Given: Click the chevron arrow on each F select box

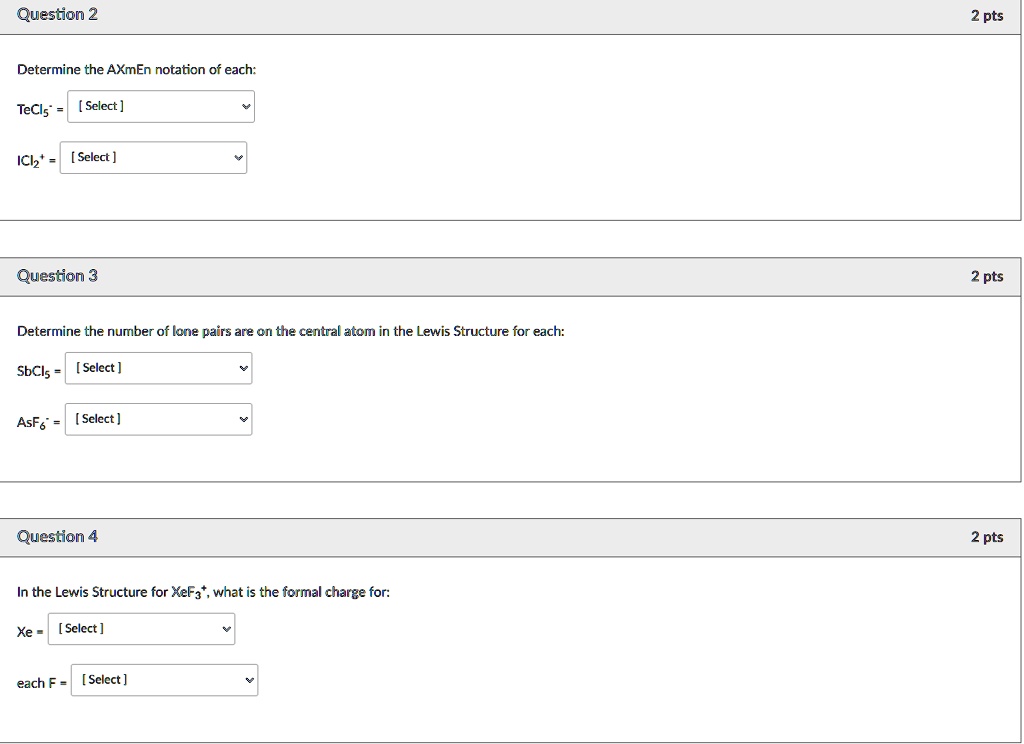Looking at the screenshot, I should [249, 680].
